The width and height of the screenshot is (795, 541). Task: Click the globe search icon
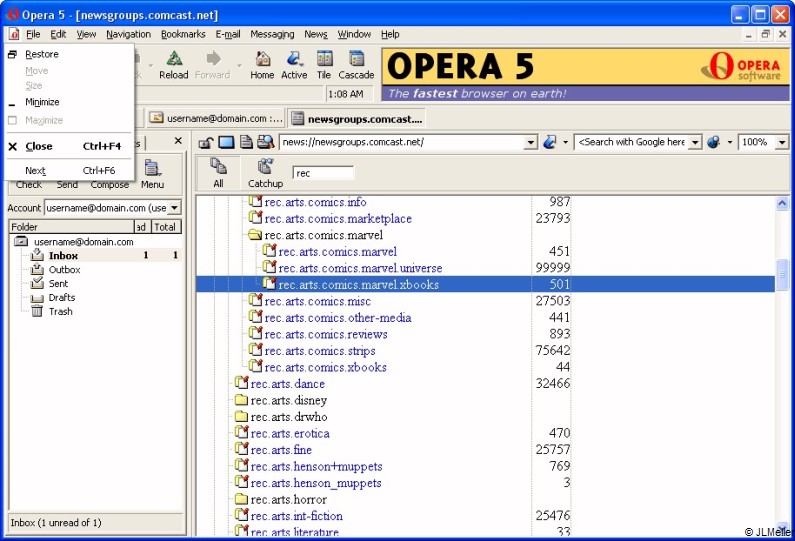714,142
